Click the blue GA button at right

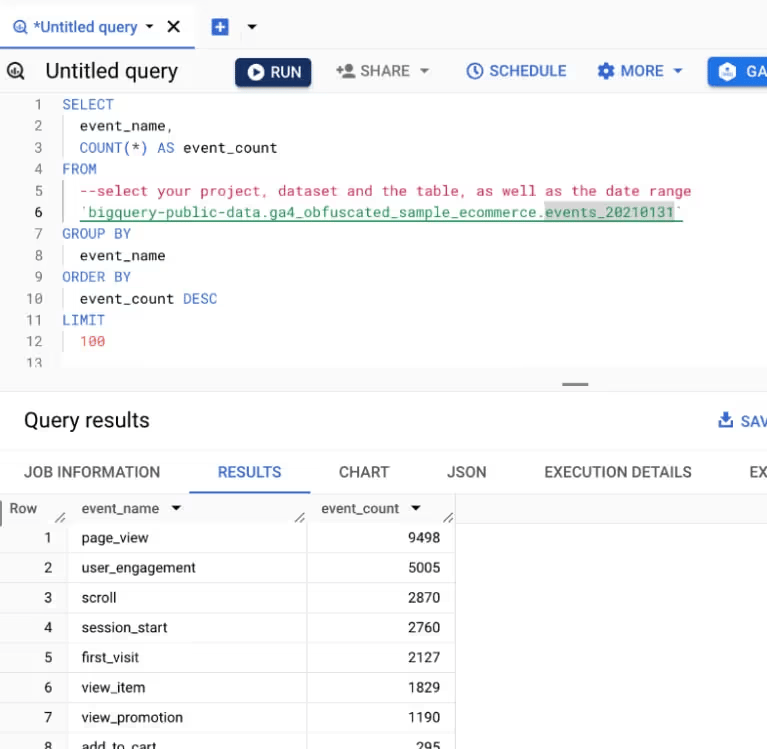coord(737,71)
